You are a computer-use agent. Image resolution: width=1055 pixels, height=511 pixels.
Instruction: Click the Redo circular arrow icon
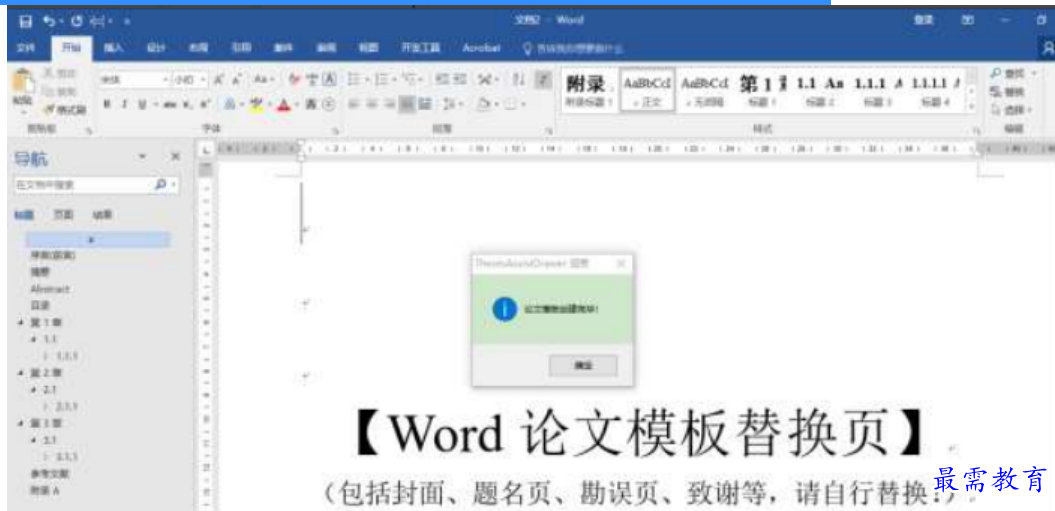[77, 22]
